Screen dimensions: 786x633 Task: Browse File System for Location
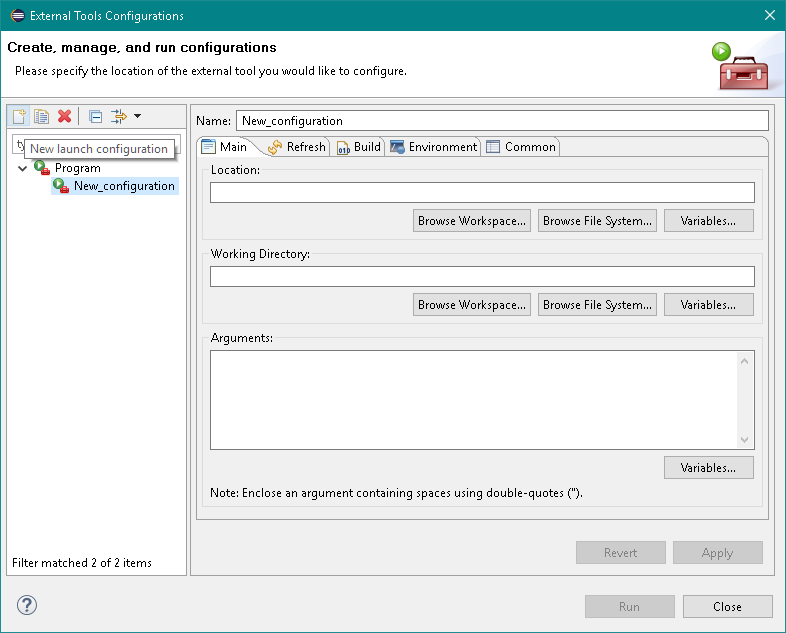pyautogui.click(x=597, y=221)
